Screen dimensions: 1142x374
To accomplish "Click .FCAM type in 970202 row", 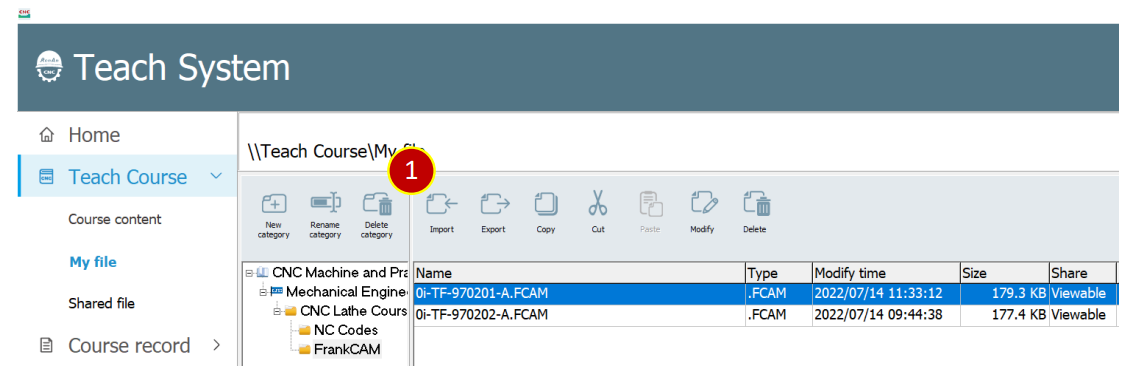I will tap(767, 315).
